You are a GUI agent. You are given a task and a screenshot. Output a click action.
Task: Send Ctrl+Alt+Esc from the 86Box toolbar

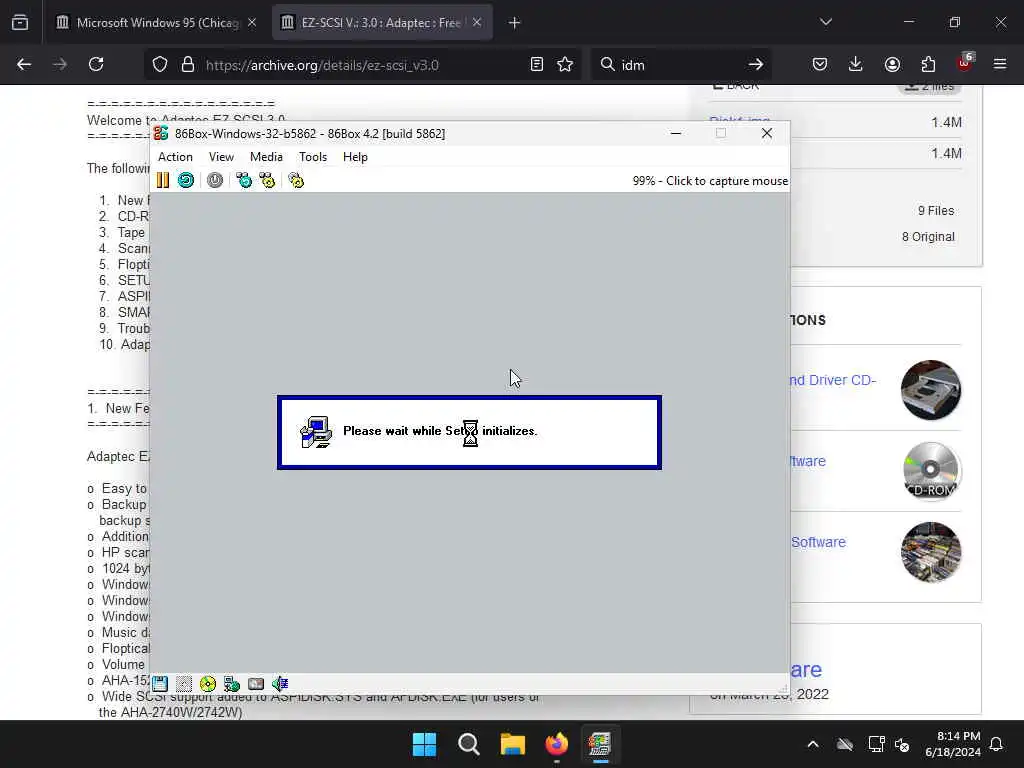tap(267, 180)
